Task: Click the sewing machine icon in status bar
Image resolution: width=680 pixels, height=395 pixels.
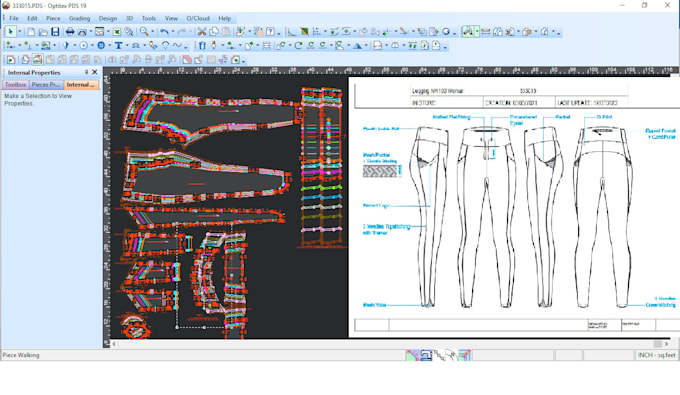Action: point(425,356)
